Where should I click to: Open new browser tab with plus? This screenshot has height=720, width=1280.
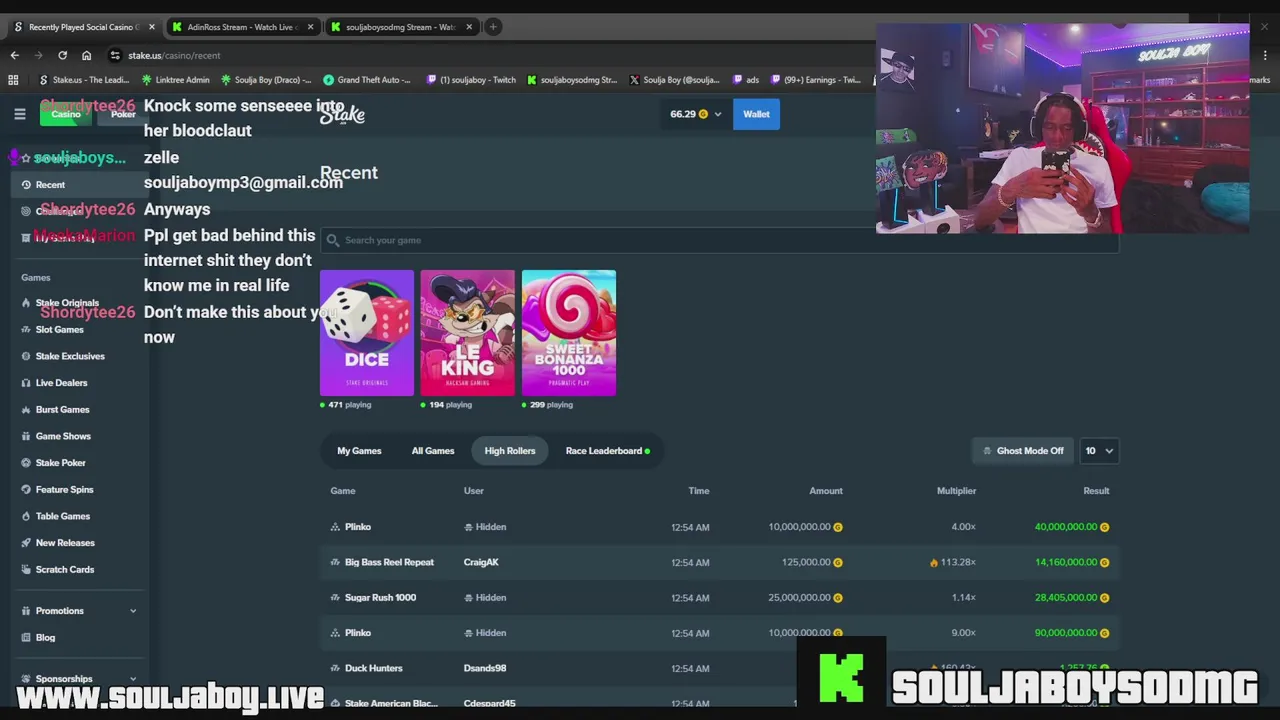pyautogui.click(x=493, y=27)
